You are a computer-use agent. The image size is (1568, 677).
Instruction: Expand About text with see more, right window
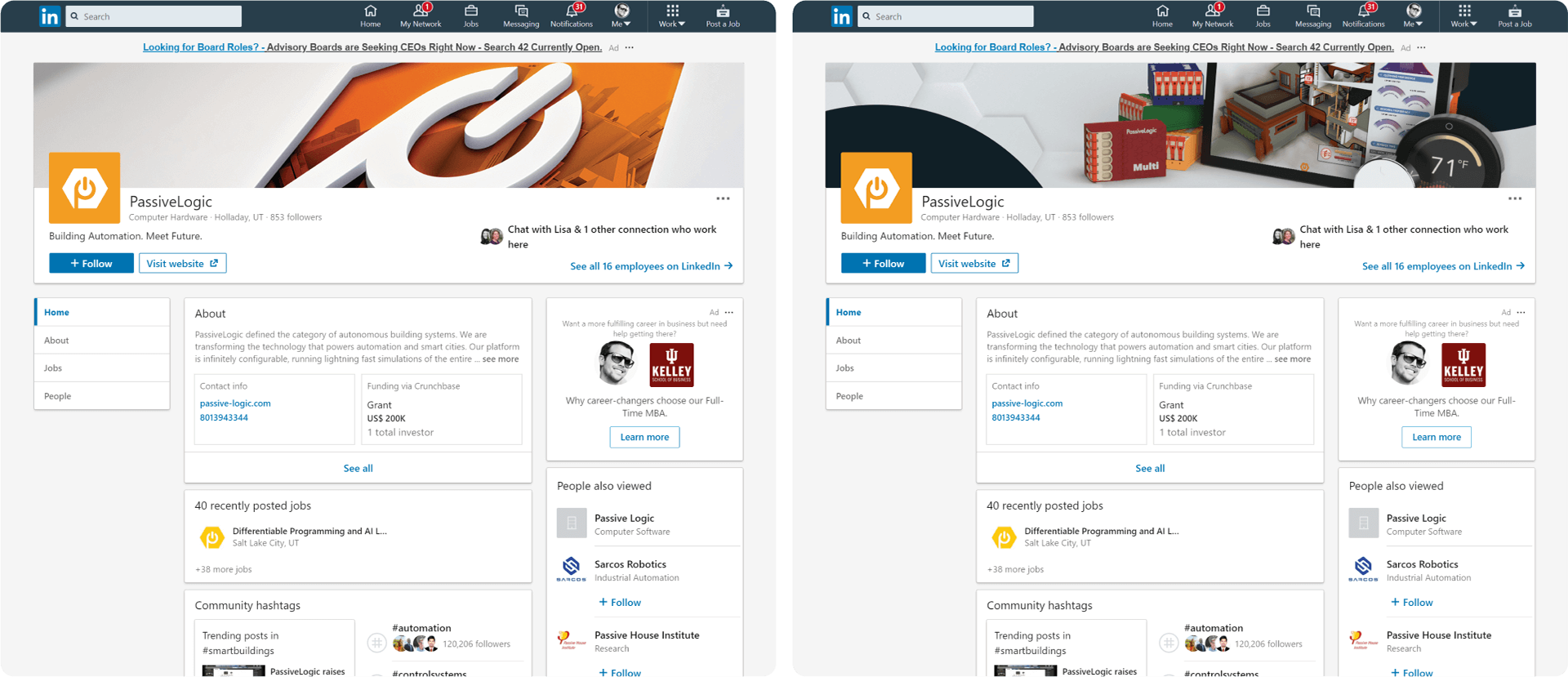coord(1293,359)
